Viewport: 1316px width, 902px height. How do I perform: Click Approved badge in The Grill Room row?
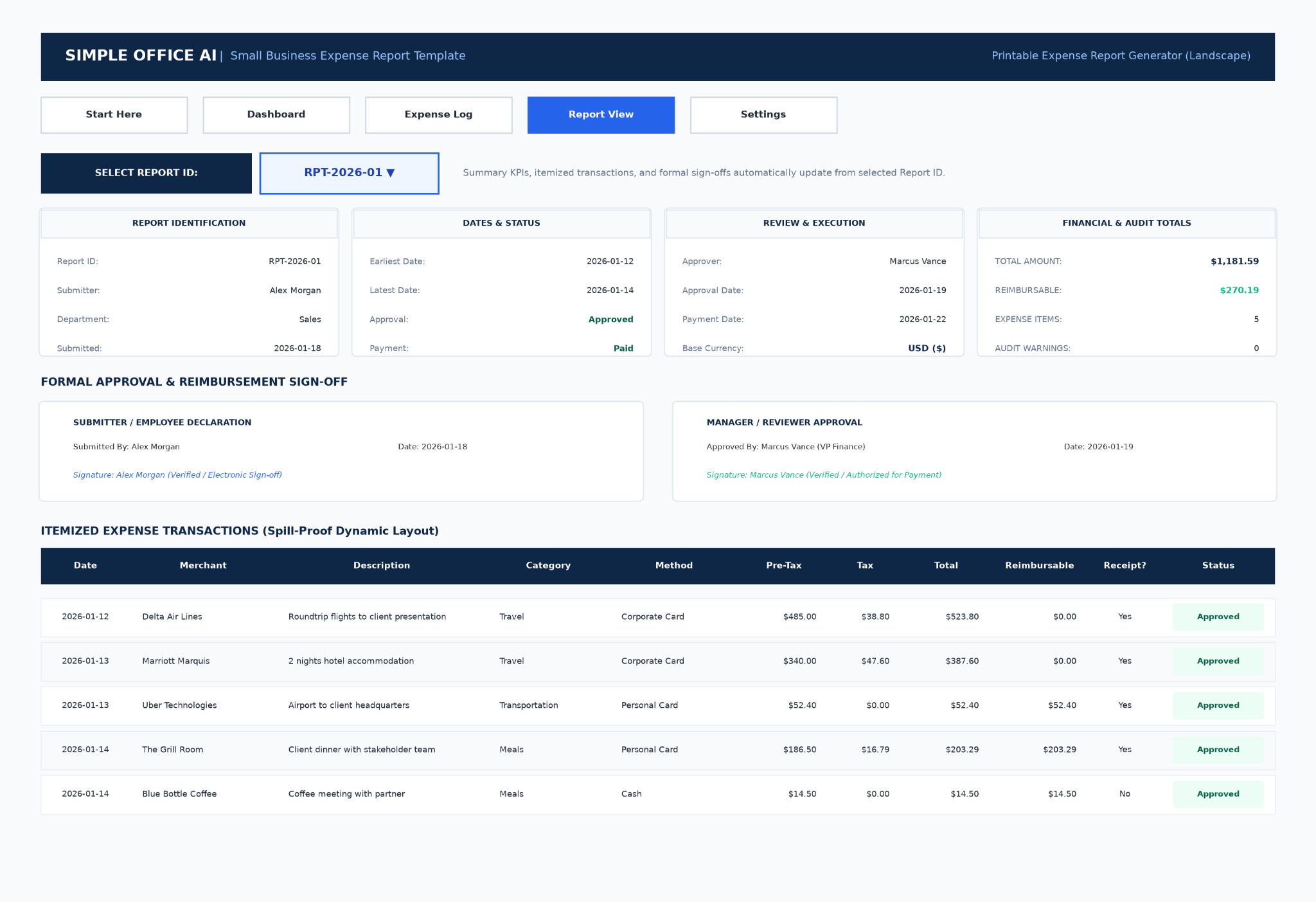1218,750
